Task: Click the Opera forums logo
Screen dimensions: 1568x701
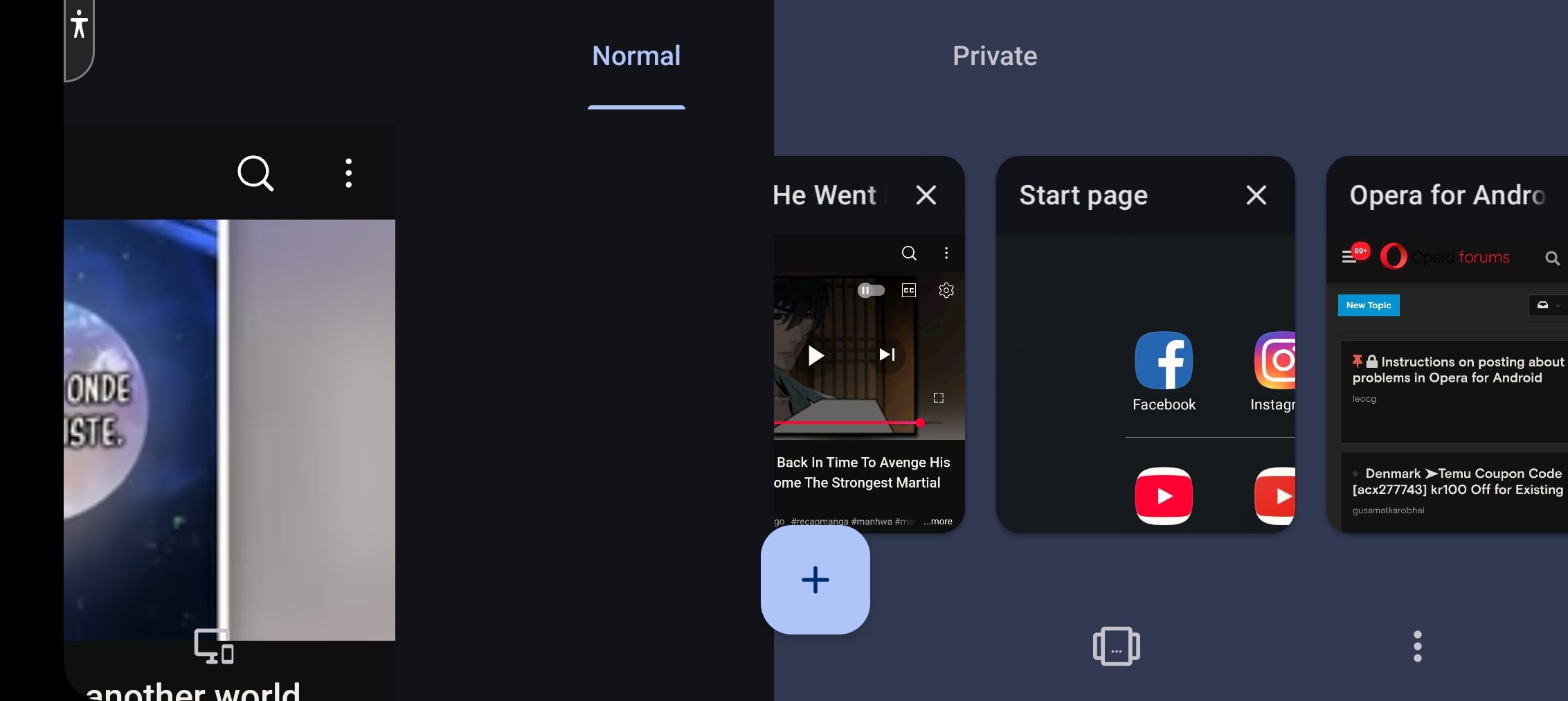Action: pyautogui.click(x=1445, y=257)
